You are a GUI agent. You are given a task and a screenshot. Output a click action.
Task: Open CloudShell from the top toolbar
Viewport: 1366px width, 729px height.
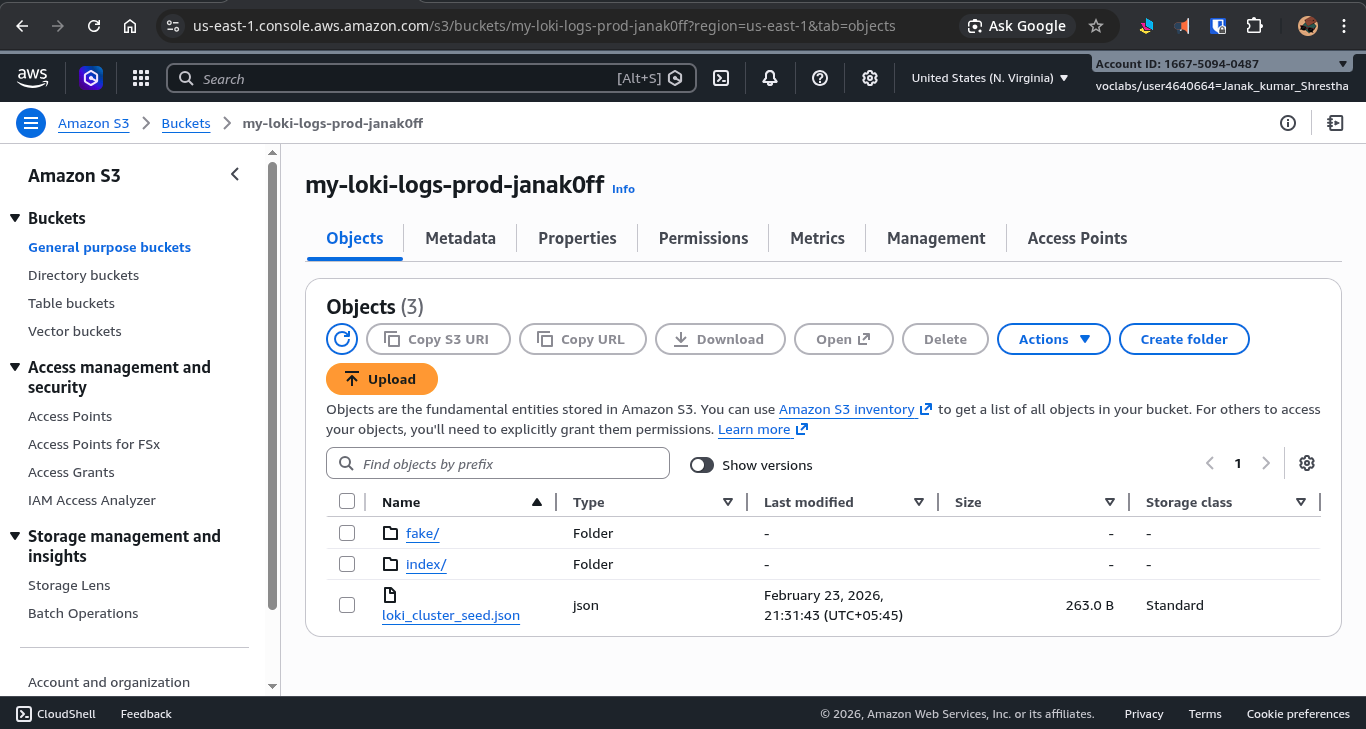(721, 78)
